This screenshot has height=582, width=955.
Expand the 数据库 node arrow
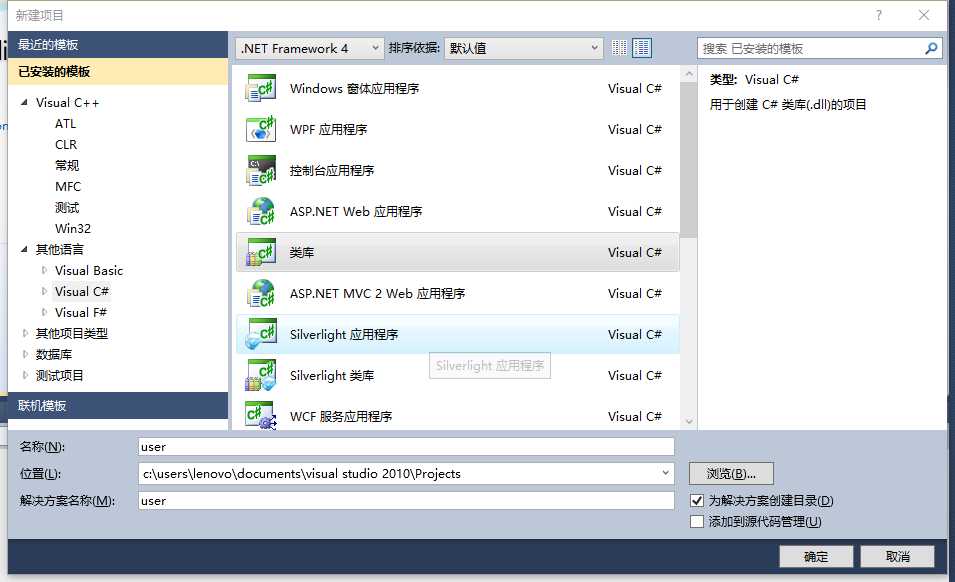25,354
